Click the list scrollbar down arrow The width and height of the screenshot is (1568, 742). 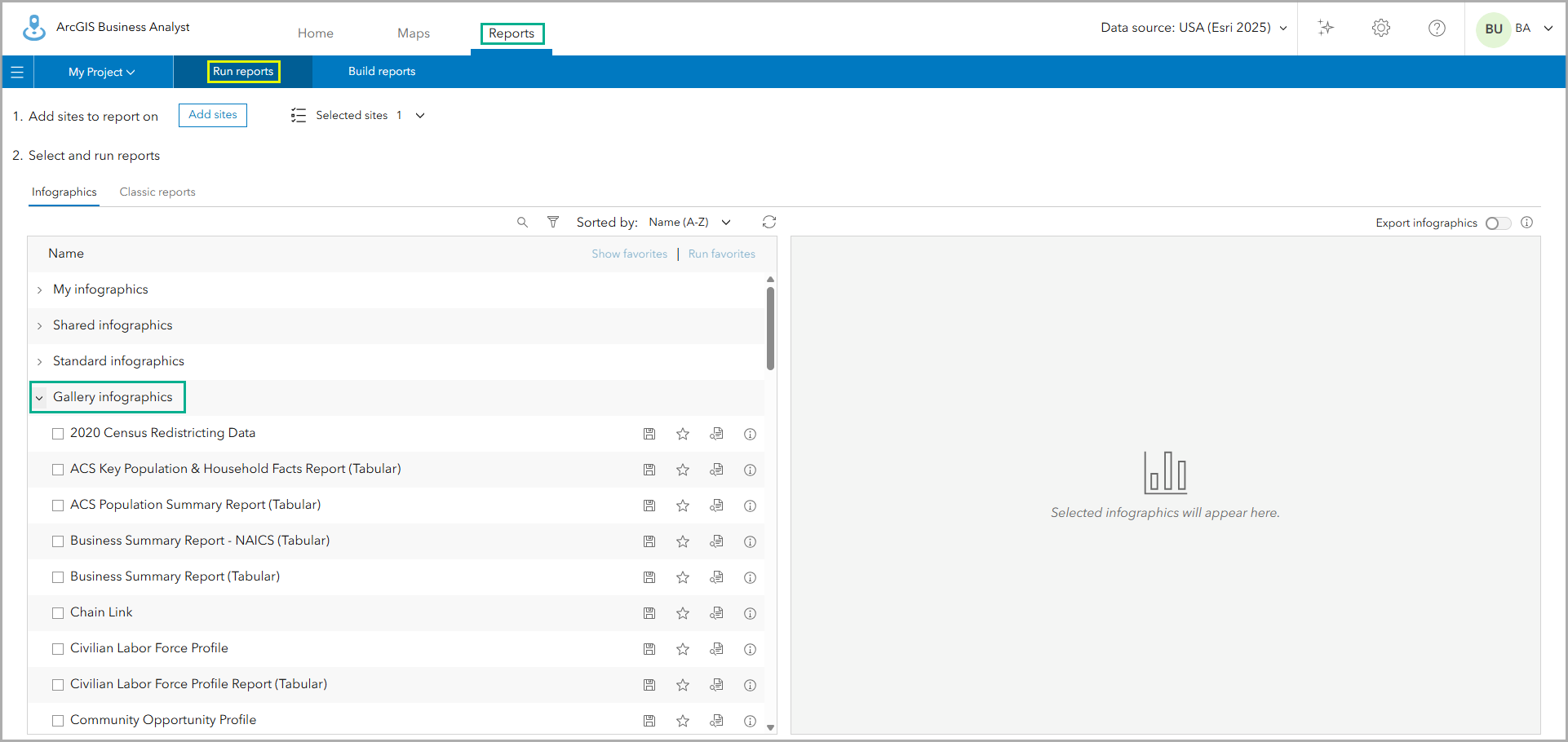[x=770, y=728]
